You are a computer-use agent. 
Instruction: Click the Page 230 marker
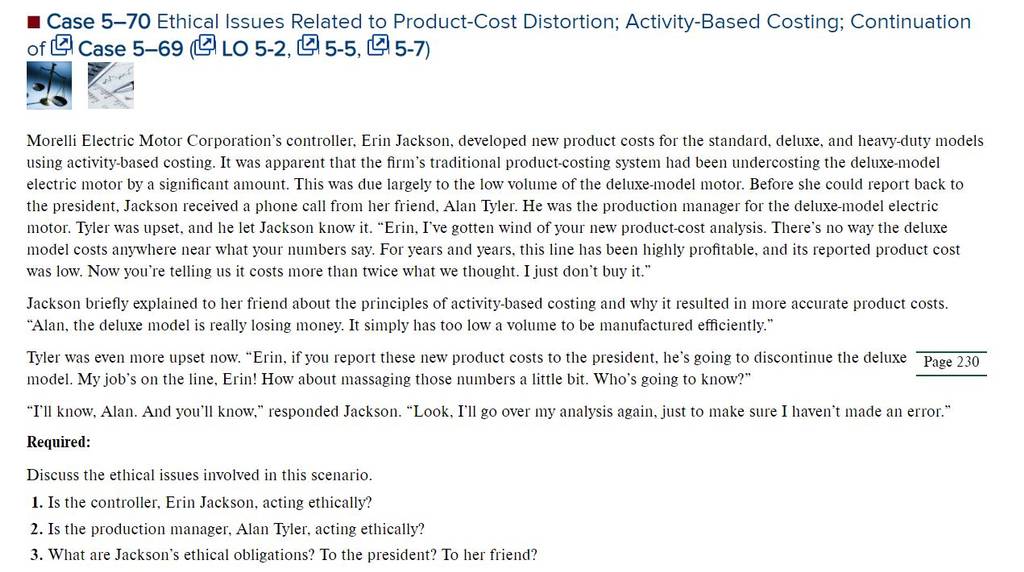click(952, 362)
